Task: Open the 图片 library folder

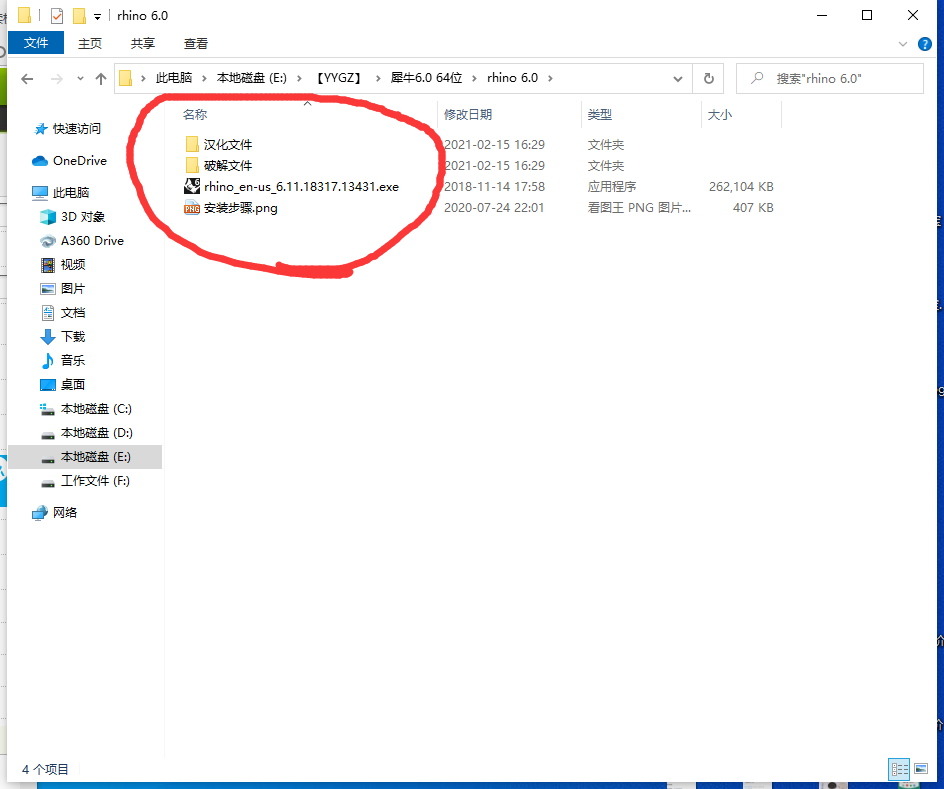Action: (72, 289)
